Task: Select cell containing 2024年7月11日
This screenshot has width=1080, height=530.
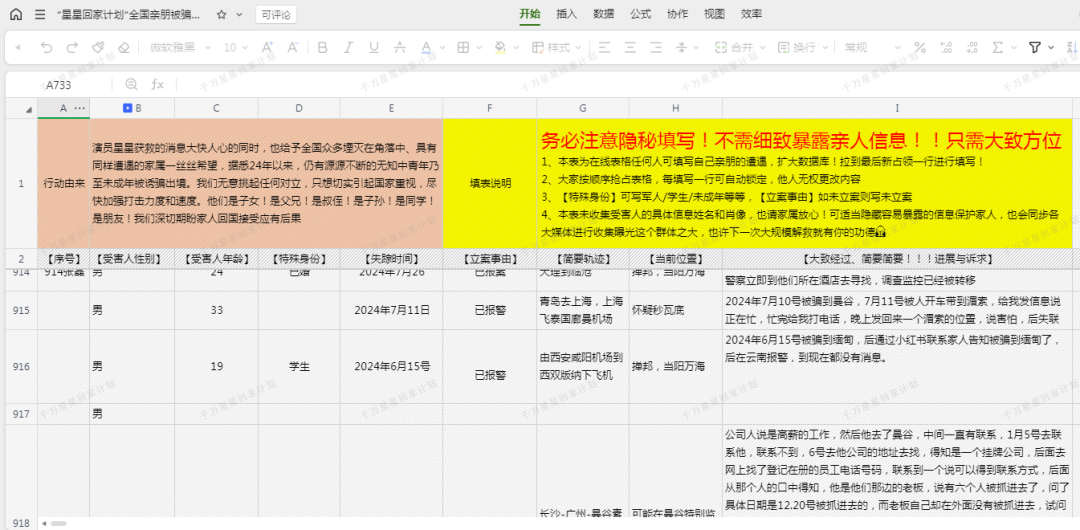Action: point(391,310)
